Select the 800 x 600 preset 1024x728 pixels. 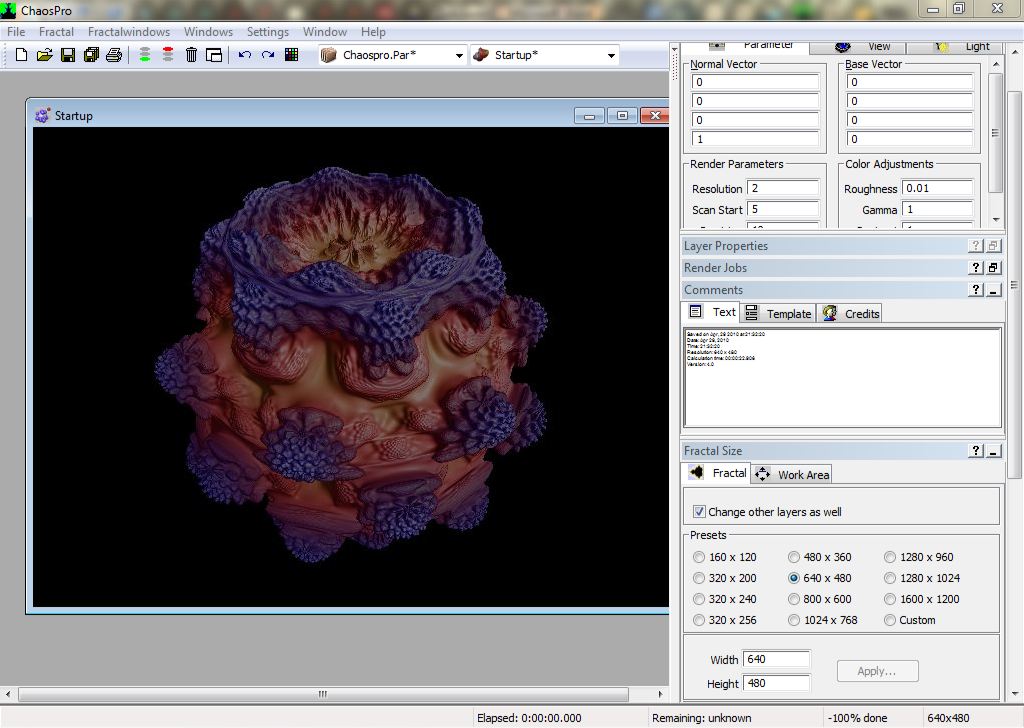click(794, 599)
